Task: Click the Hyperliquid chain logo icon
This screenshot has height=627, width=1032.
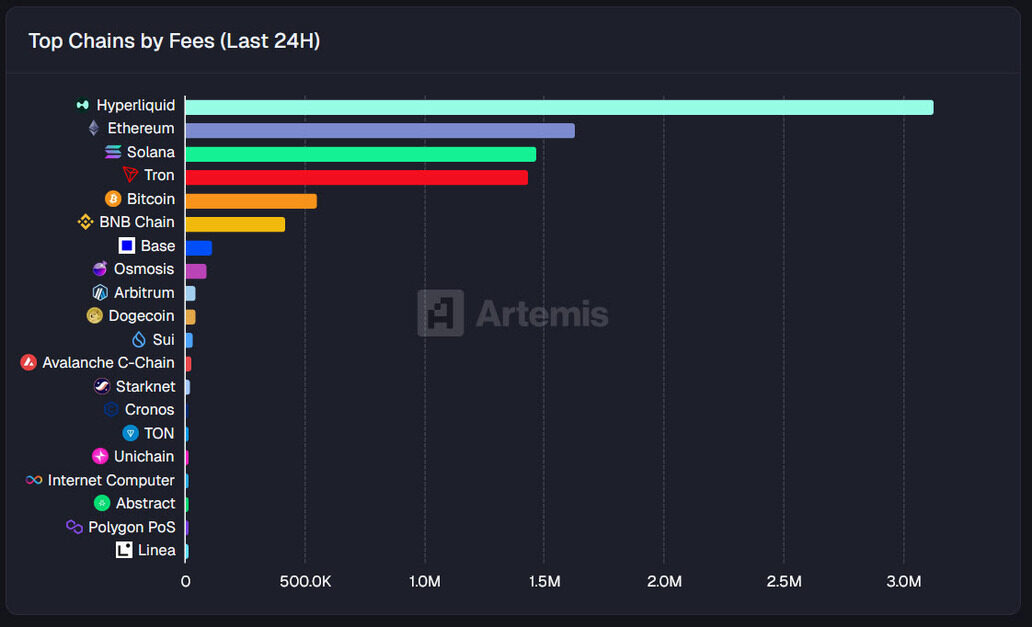Action: (82, 105)
